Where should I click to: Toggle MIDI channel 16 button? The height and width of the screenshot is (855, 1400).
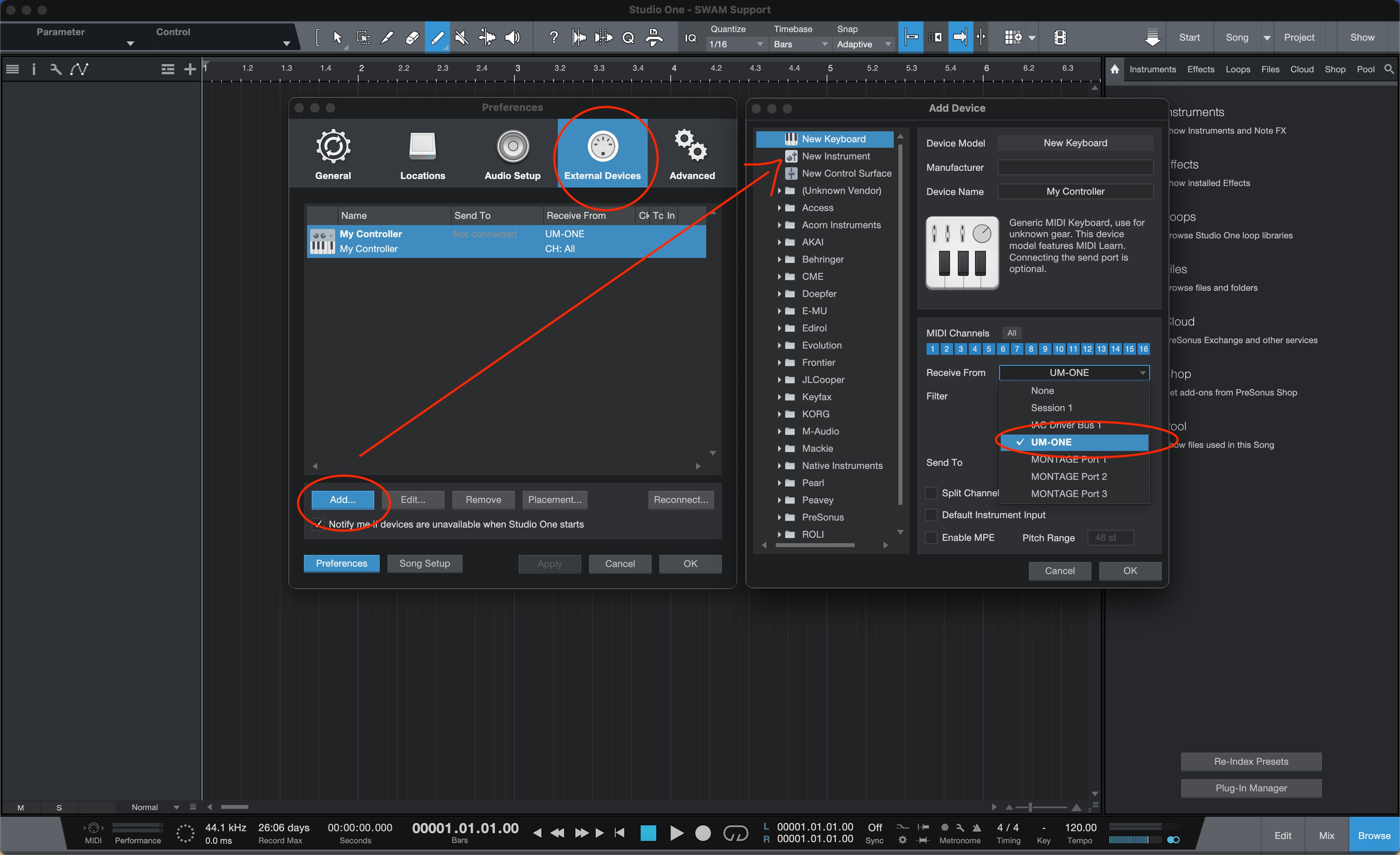(1143, 349)
